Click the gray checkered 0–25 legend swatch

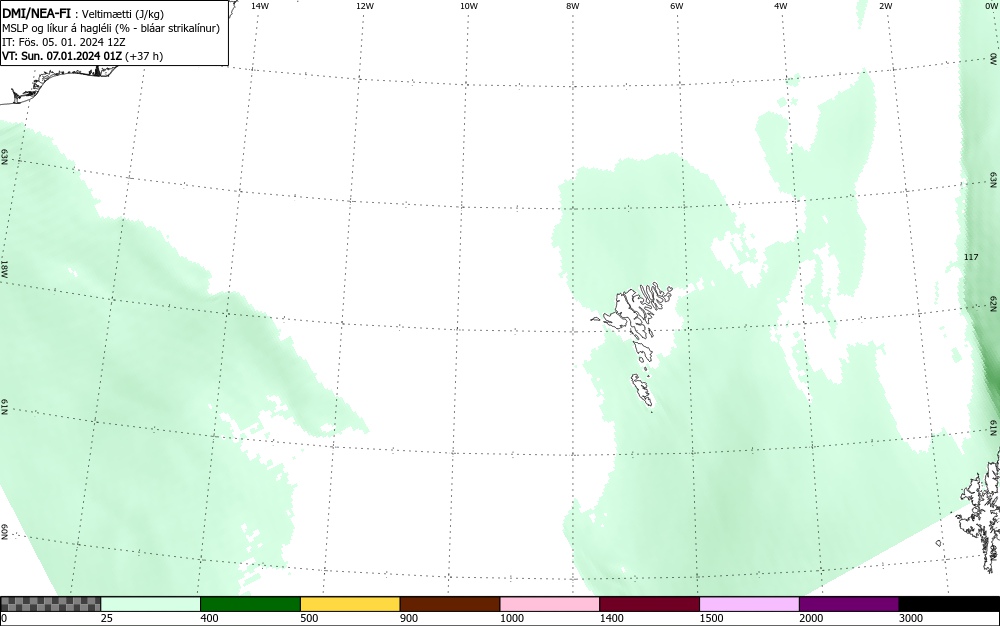pos(50,604)
